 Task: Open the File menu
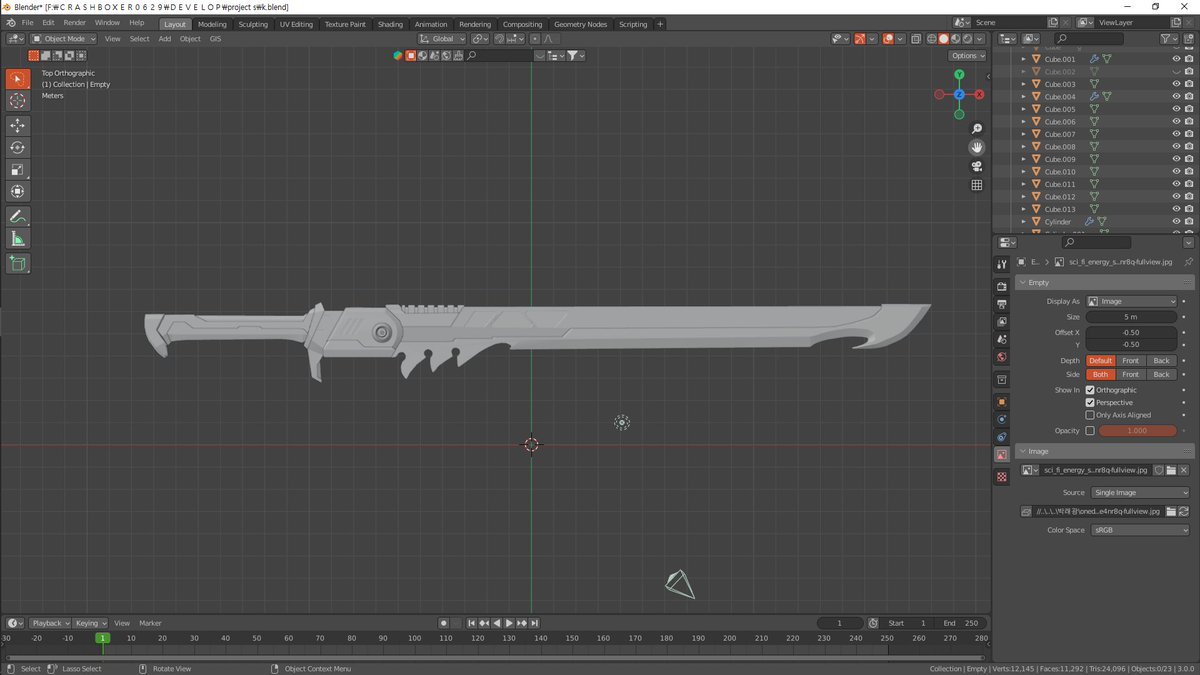point(27,22)
